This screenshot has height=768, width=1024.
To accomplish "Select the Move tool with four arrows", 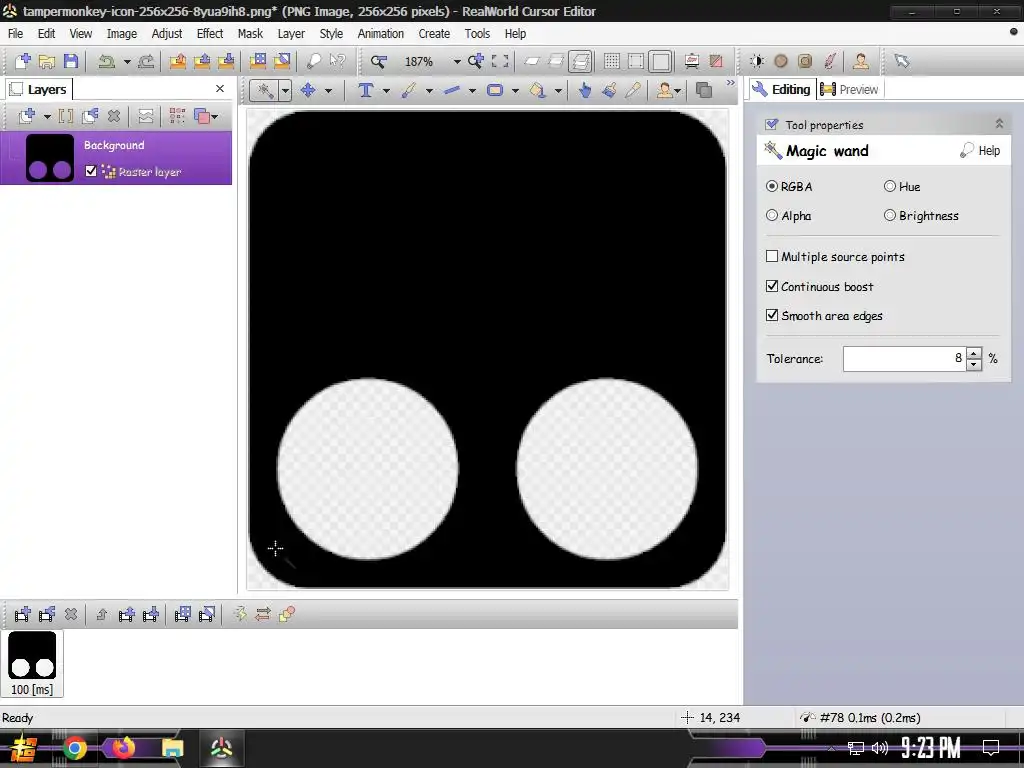I will [x=308, y=90].
